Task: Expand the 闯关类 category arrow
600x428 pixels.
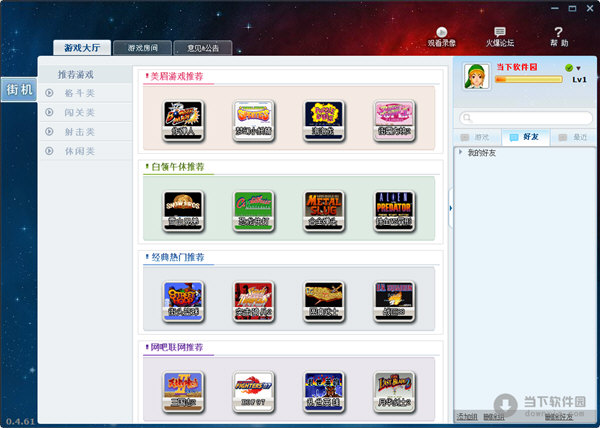Action: pos(49,112)
